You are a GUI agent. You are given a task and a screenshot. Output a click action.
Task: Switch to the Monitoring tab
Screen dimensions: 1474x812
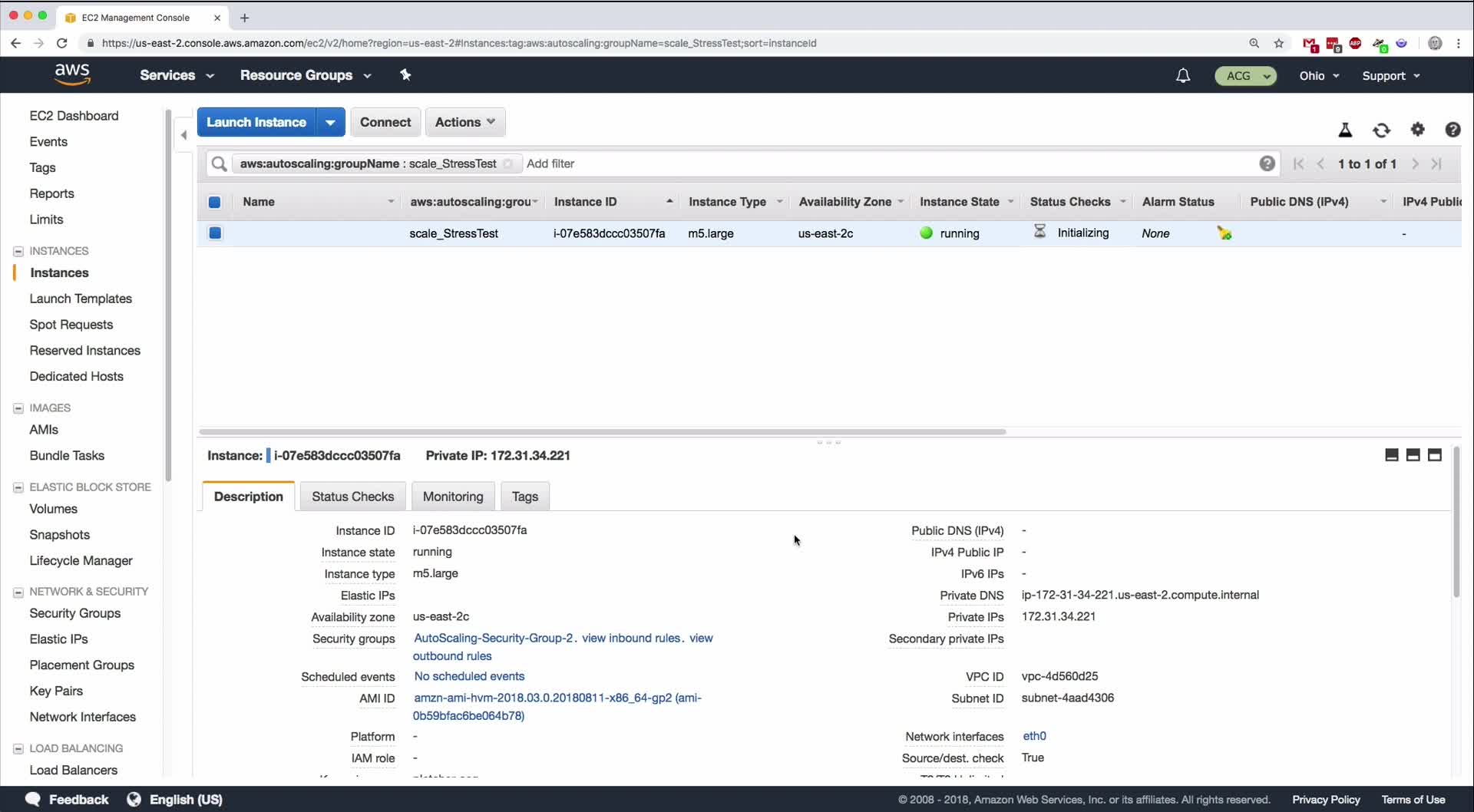[x=453, y=497]
